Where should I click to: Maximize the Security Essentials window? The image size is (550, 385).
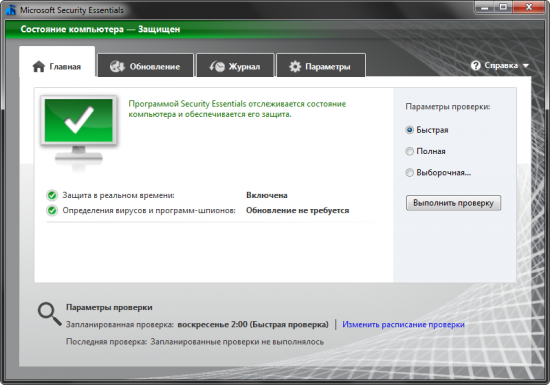pos(504,7)
